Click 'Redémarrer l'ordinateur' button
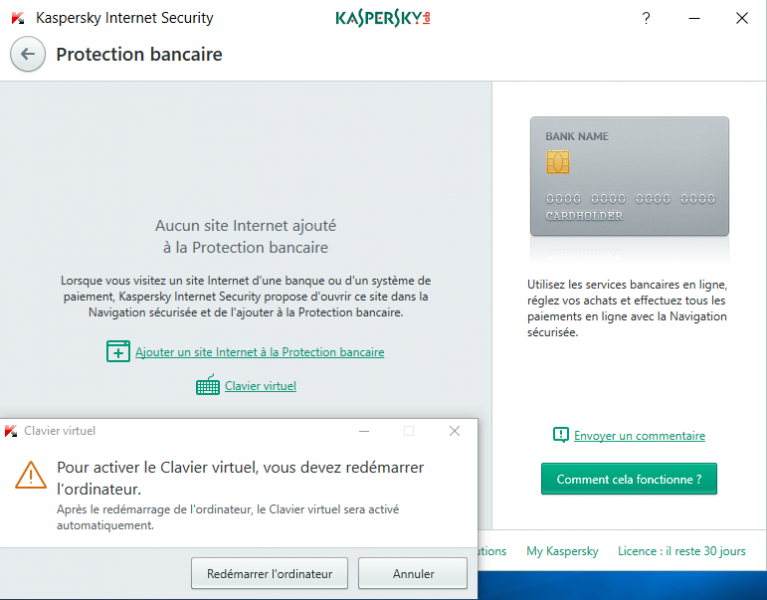The height and width of the screenshot is (600, 767). [270, 573]
